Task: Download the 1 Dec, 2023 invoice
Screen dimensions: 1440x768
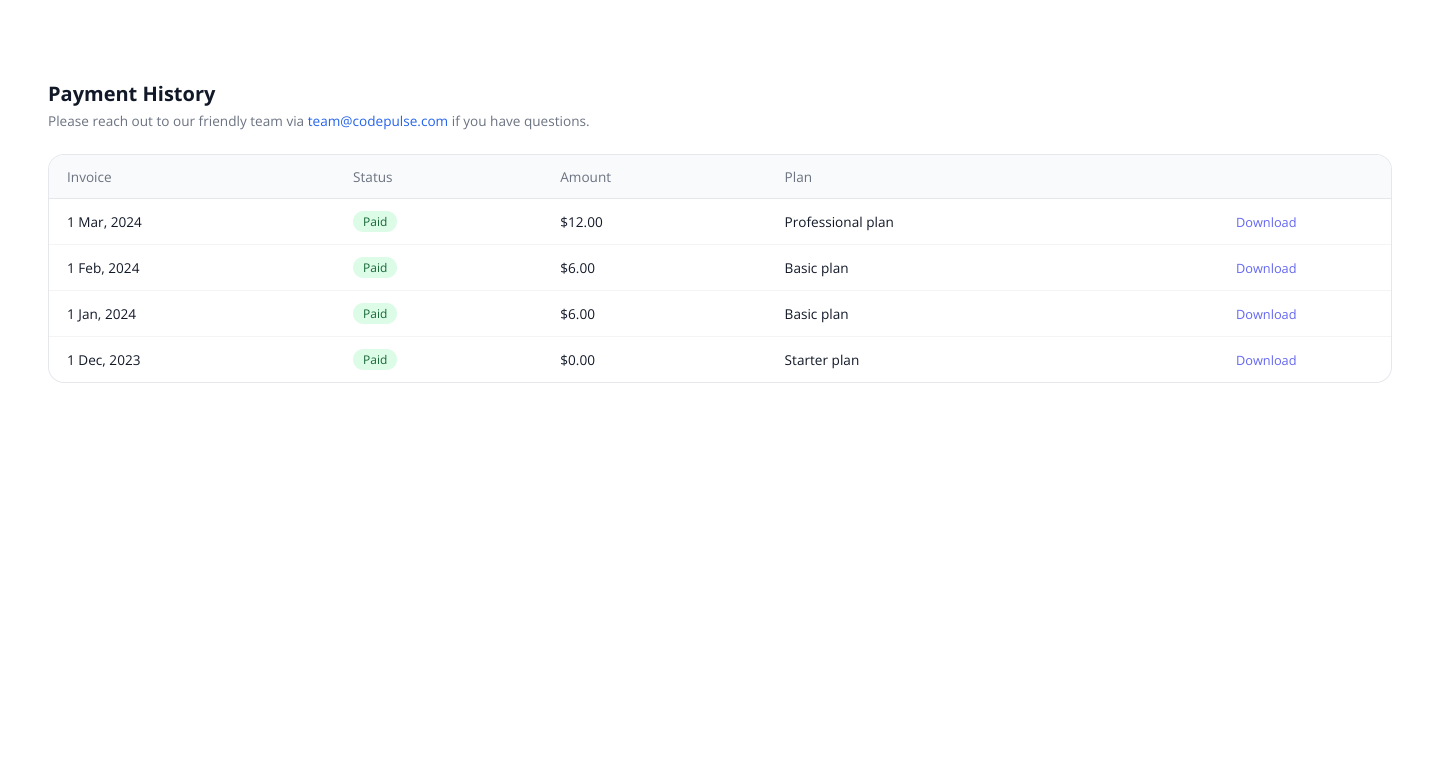Action: [1266, 360]
